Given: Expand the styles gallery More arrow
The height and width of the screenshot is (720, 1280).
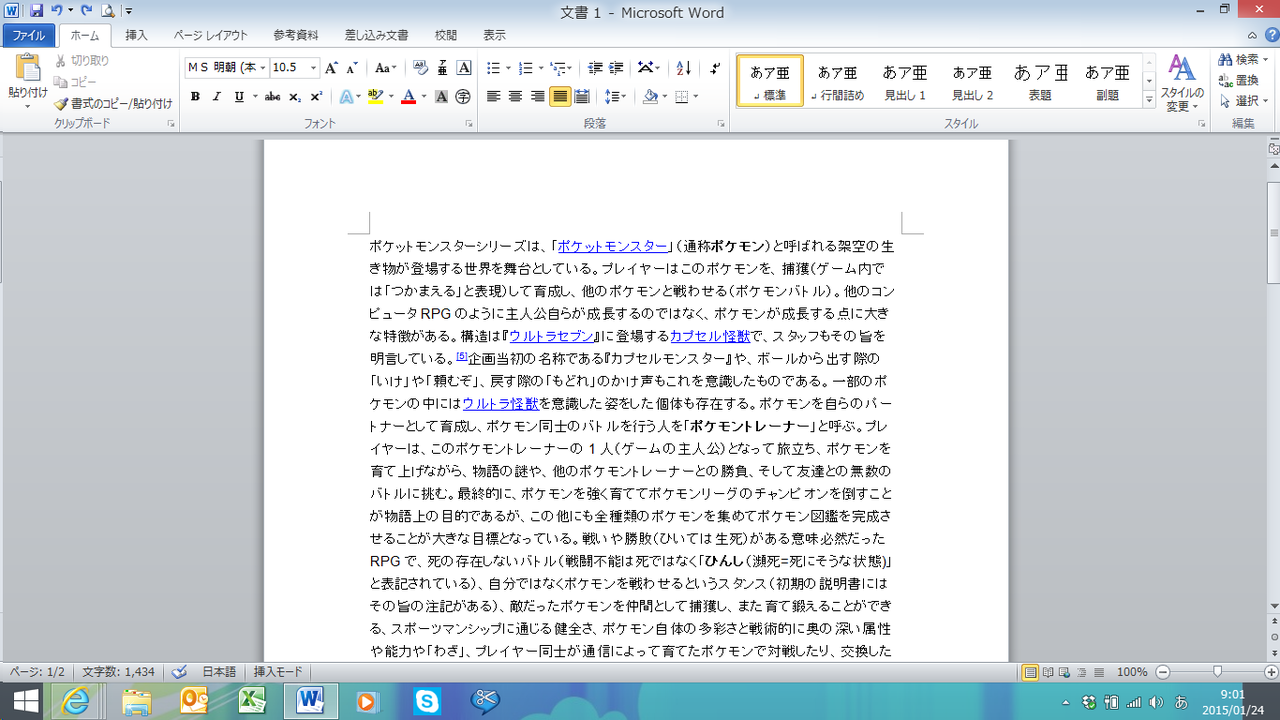Looking at the screenshot, I should pos(1150,100).
